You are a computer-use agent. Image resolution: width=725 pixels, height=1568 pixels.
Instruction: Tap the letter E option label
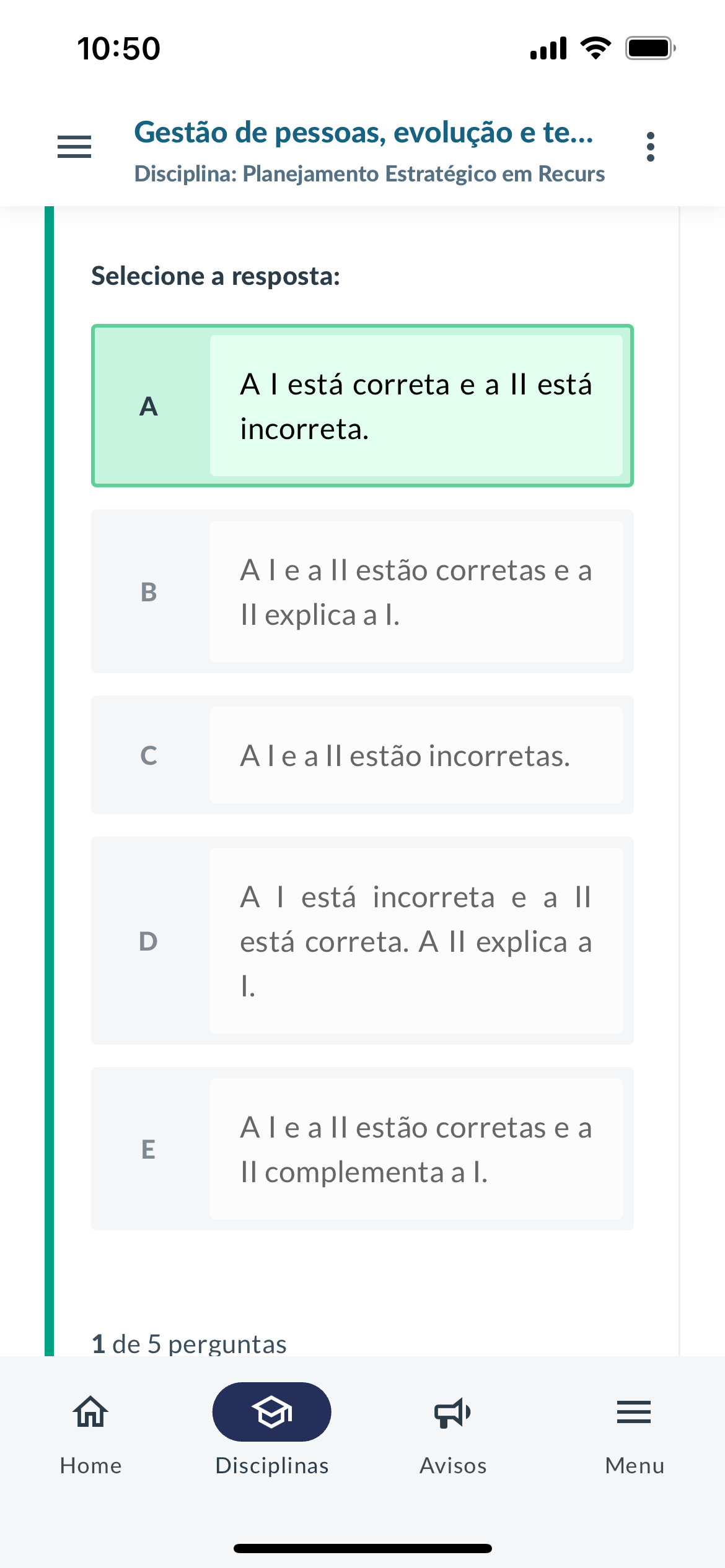[149, 1149]
